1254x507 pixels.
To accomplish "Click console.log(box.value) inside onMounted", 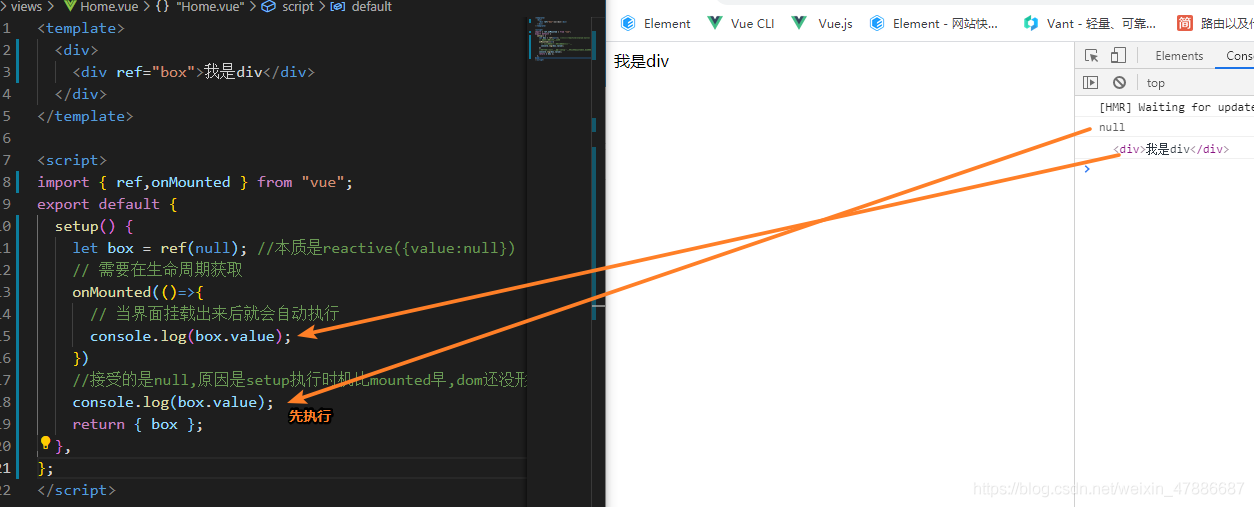I will tap(190, 336).
